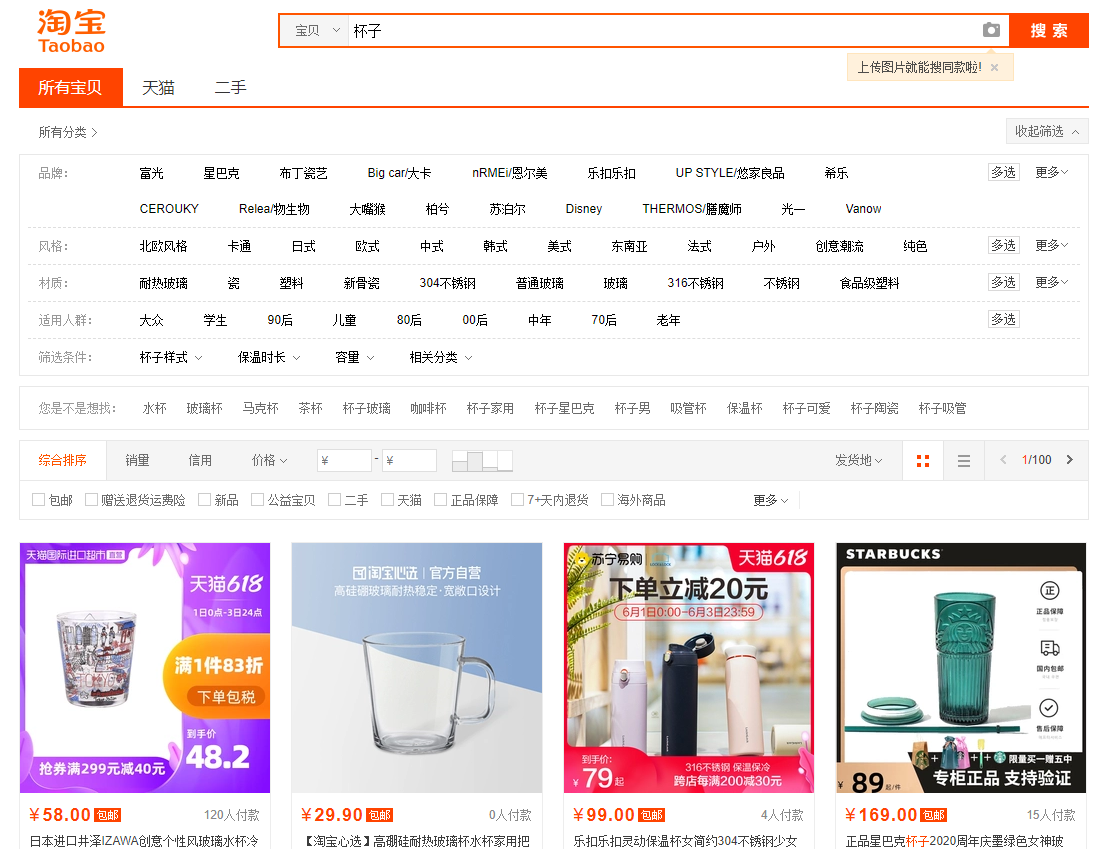Choose audience 学生
Screen dimensions: 1096x849
tap(215, 320)
